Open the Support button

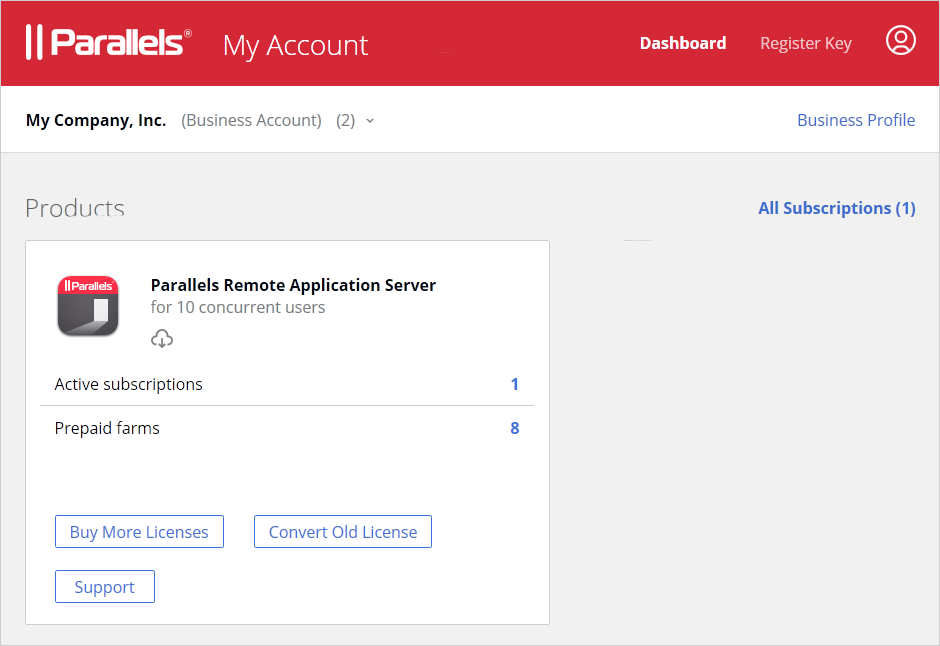[105, 587]
